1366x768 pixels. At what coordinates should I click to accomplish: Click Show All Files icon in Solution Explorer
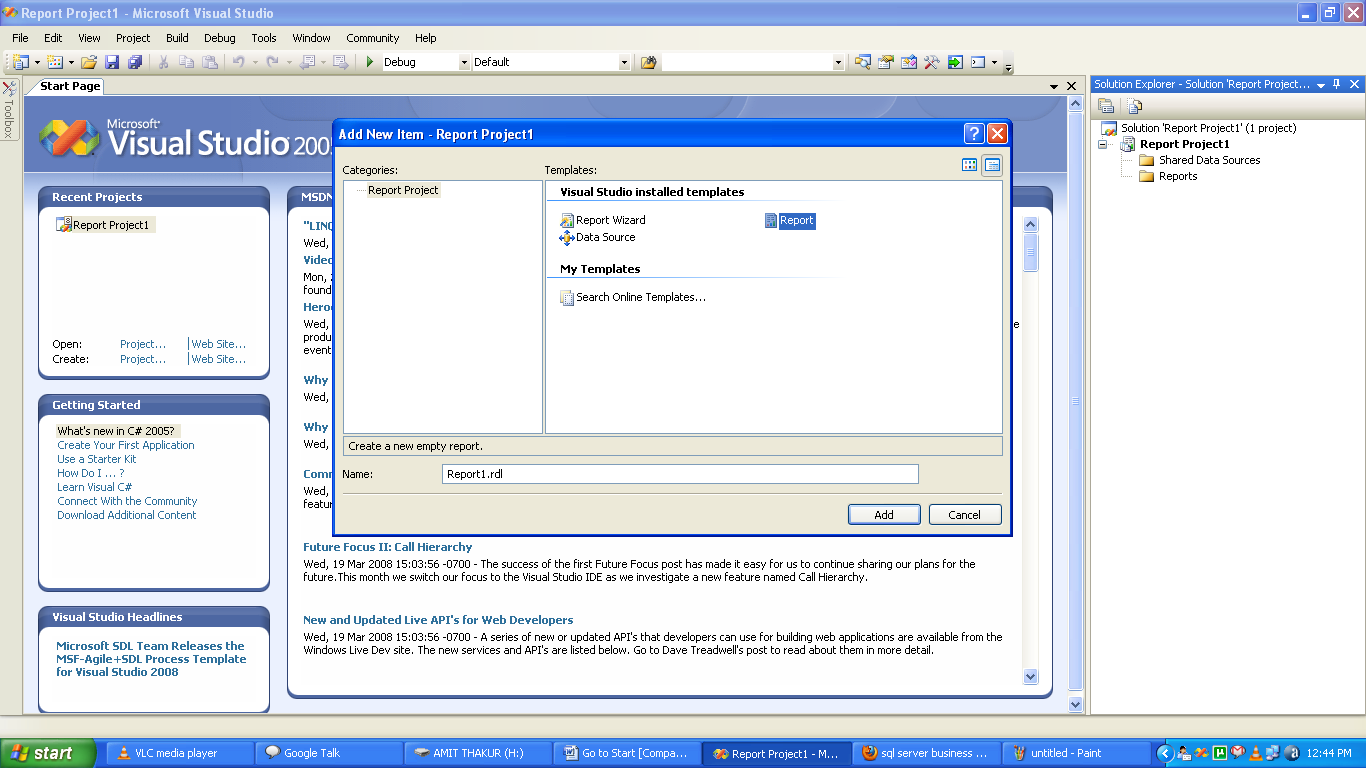(x=1134, y=106)
